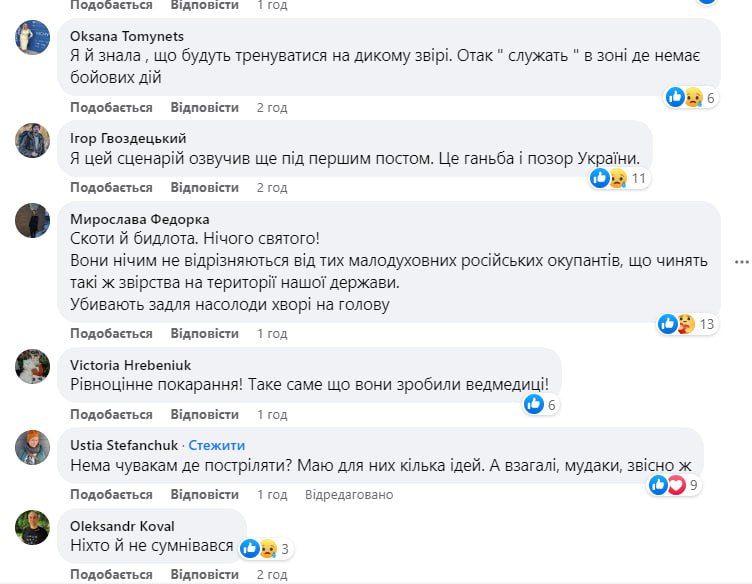The width and height of the screenshot is (752, 584).
Task: Open Oksana Tomynets profile picture
Action: 32,39
